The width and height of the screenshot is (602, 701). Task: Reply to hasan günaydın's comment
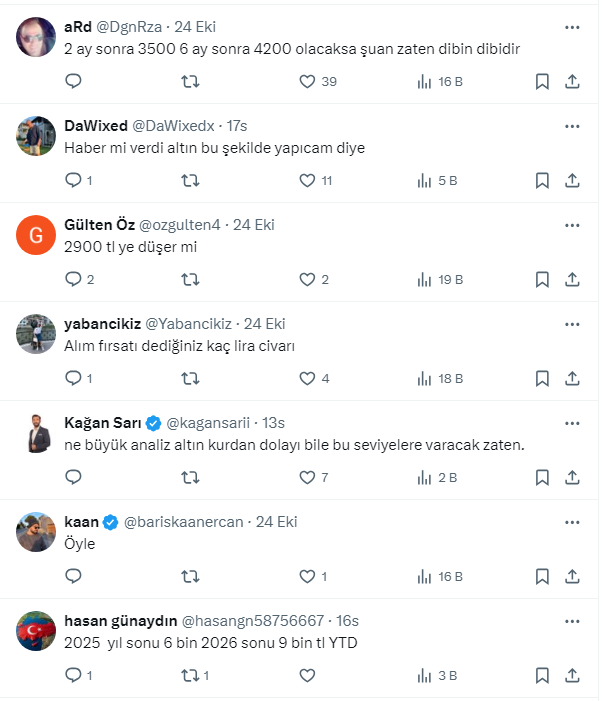coord(73,676)
